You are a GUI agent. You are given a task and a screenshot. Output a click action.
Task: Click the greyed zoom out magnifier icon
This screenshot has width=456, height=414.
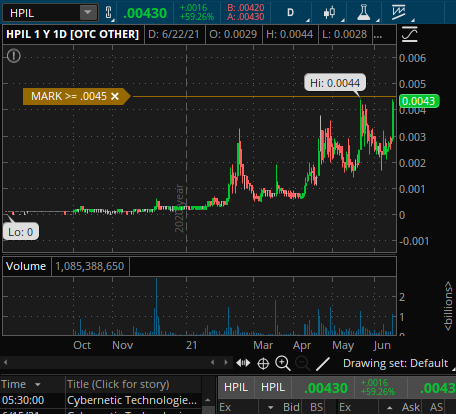click(302, 363)
